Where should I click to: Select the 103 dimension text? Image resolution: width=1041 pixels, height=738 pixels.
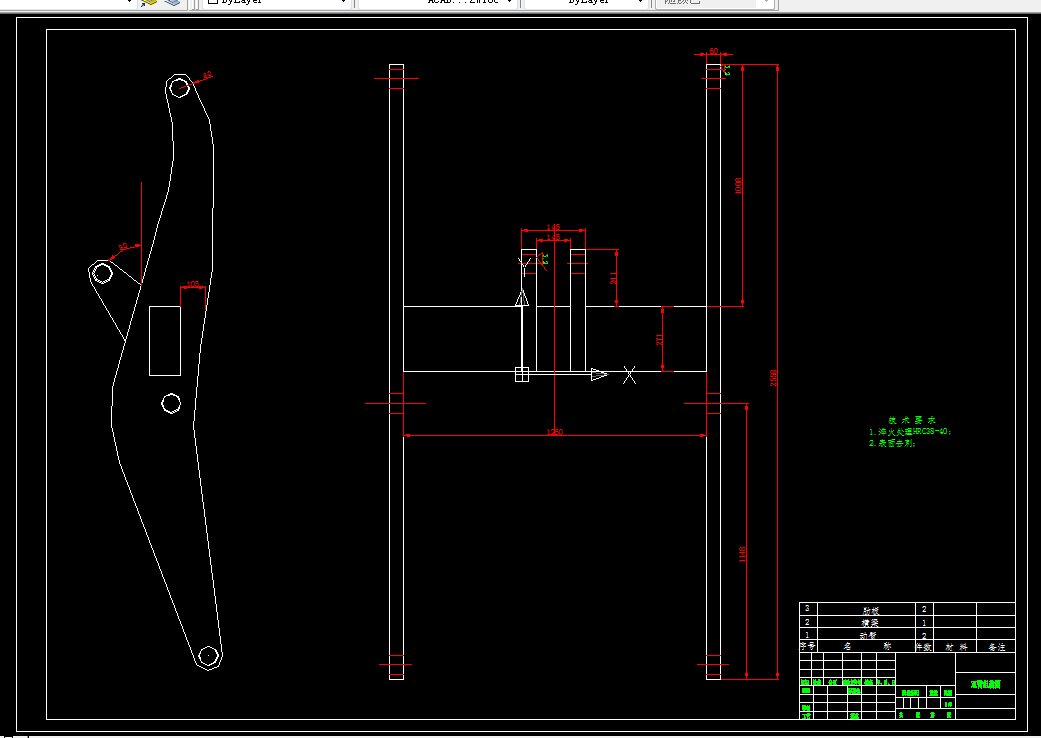point(193,284)
